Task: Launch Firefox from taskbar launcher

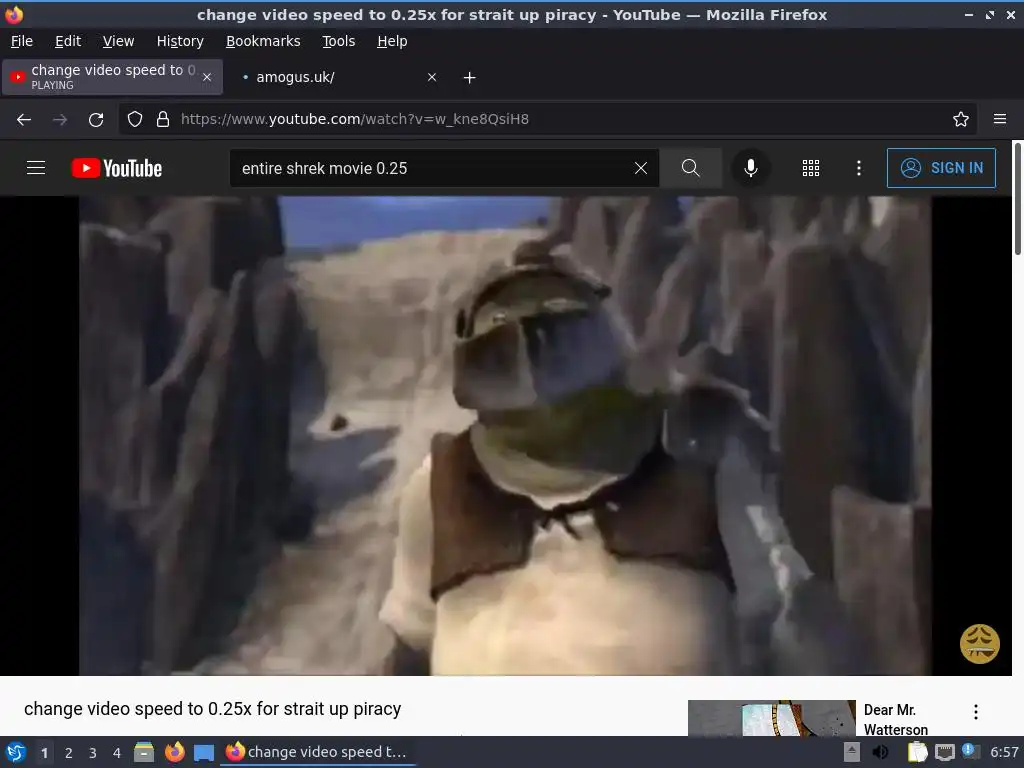Action: (174, 752)
